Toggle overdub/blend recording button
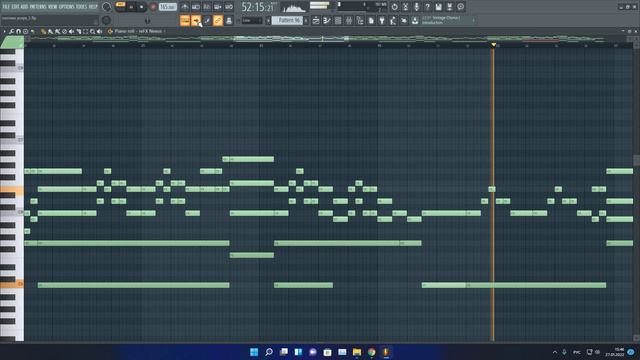This screenshot has height=360, width=640. [x=218, y=7]
